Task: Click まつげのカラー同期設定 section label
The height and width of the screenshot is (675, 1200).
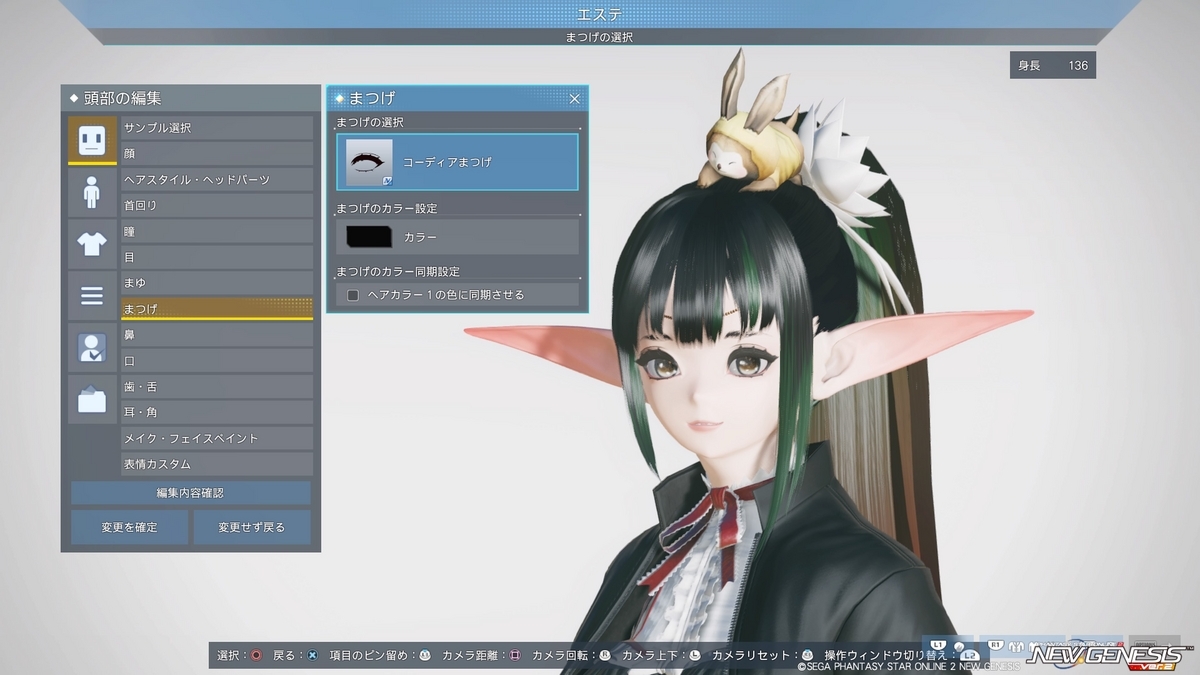Action: (x=398, y=271)
